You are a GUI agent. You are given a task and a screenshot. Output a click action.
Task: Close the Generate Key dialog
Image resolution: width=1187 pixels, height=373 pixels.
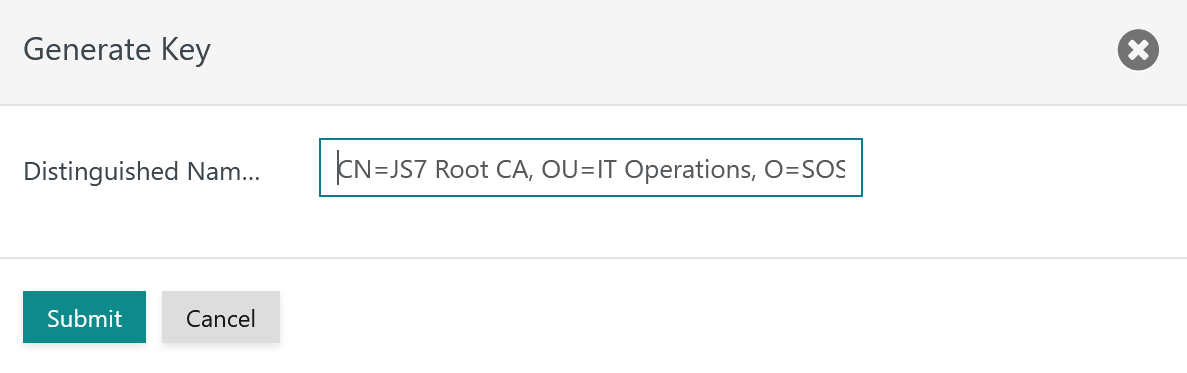pos(1138,51)
